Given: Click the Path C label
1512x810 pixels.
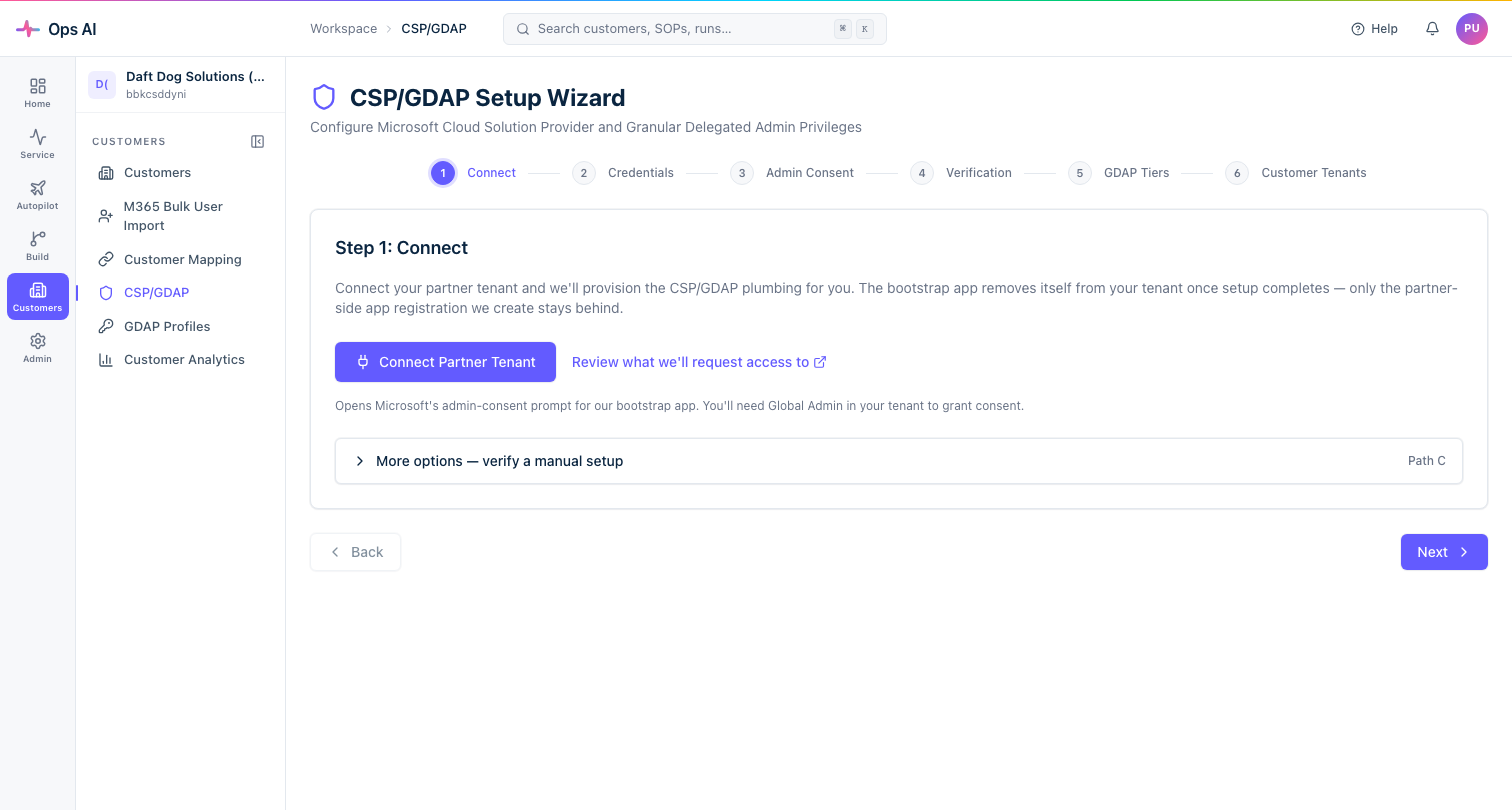Looking at the screenshot, I should (x=1426, y=461).
